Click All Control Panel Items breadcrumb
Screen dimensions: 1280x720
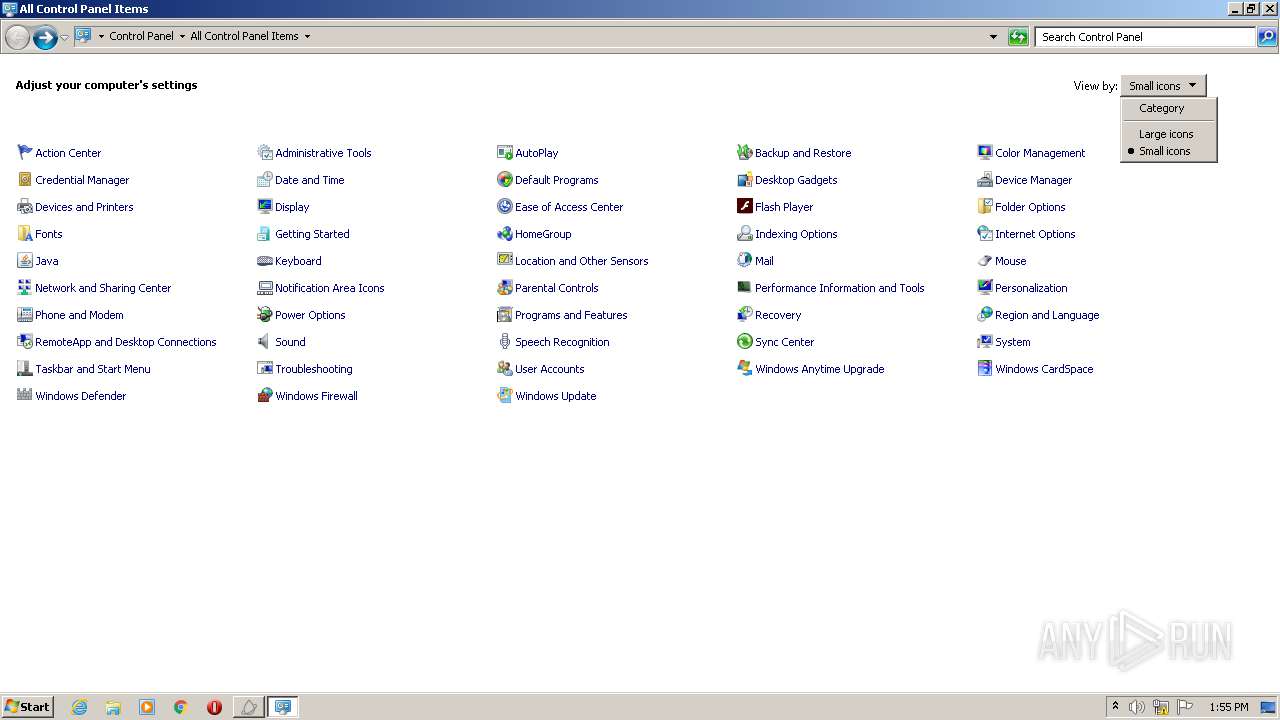click(x=244, y=36)
